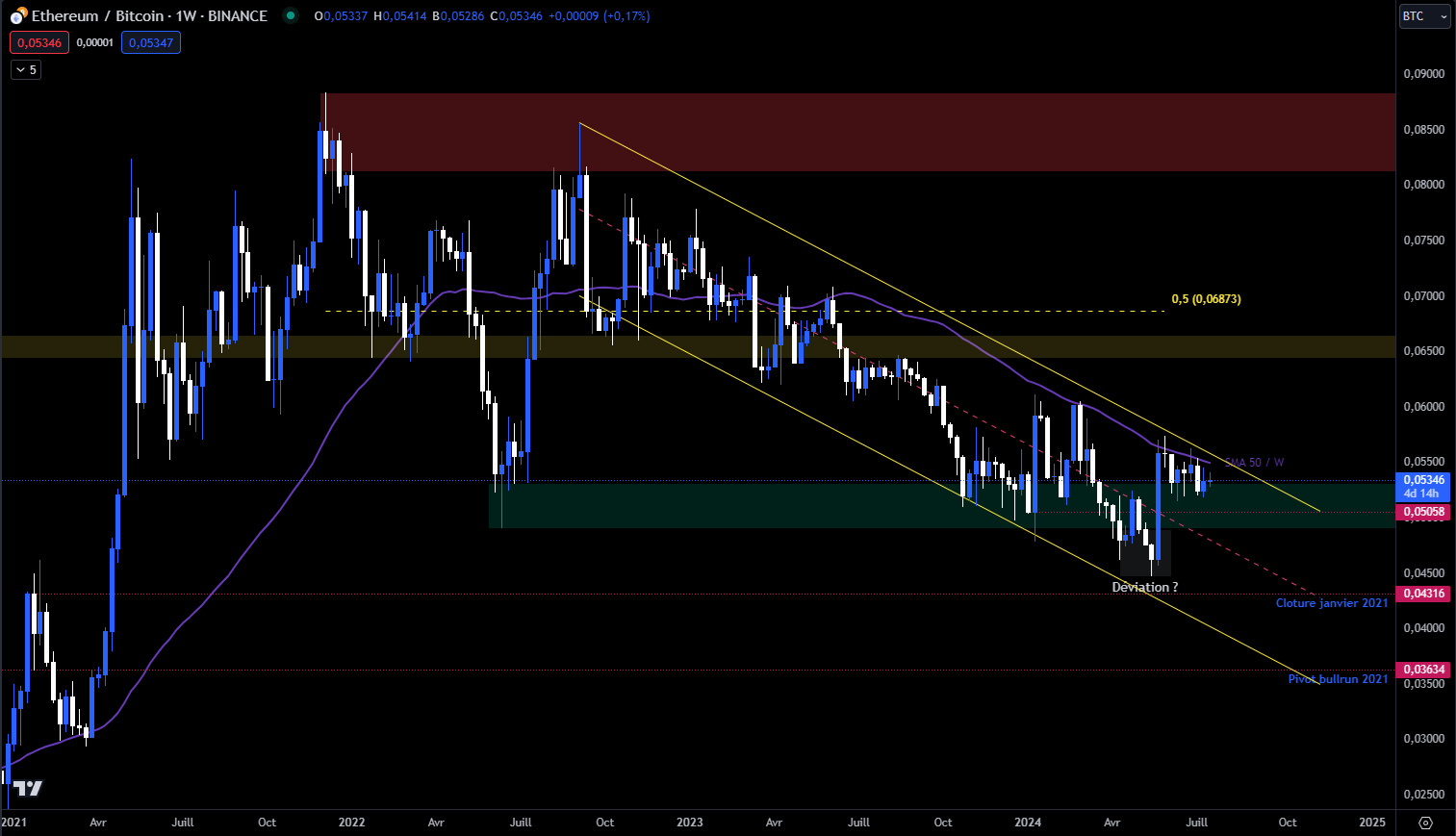
Task: Expand the collapsed indicators legend showing 5
Action: (x=26, y=69)
